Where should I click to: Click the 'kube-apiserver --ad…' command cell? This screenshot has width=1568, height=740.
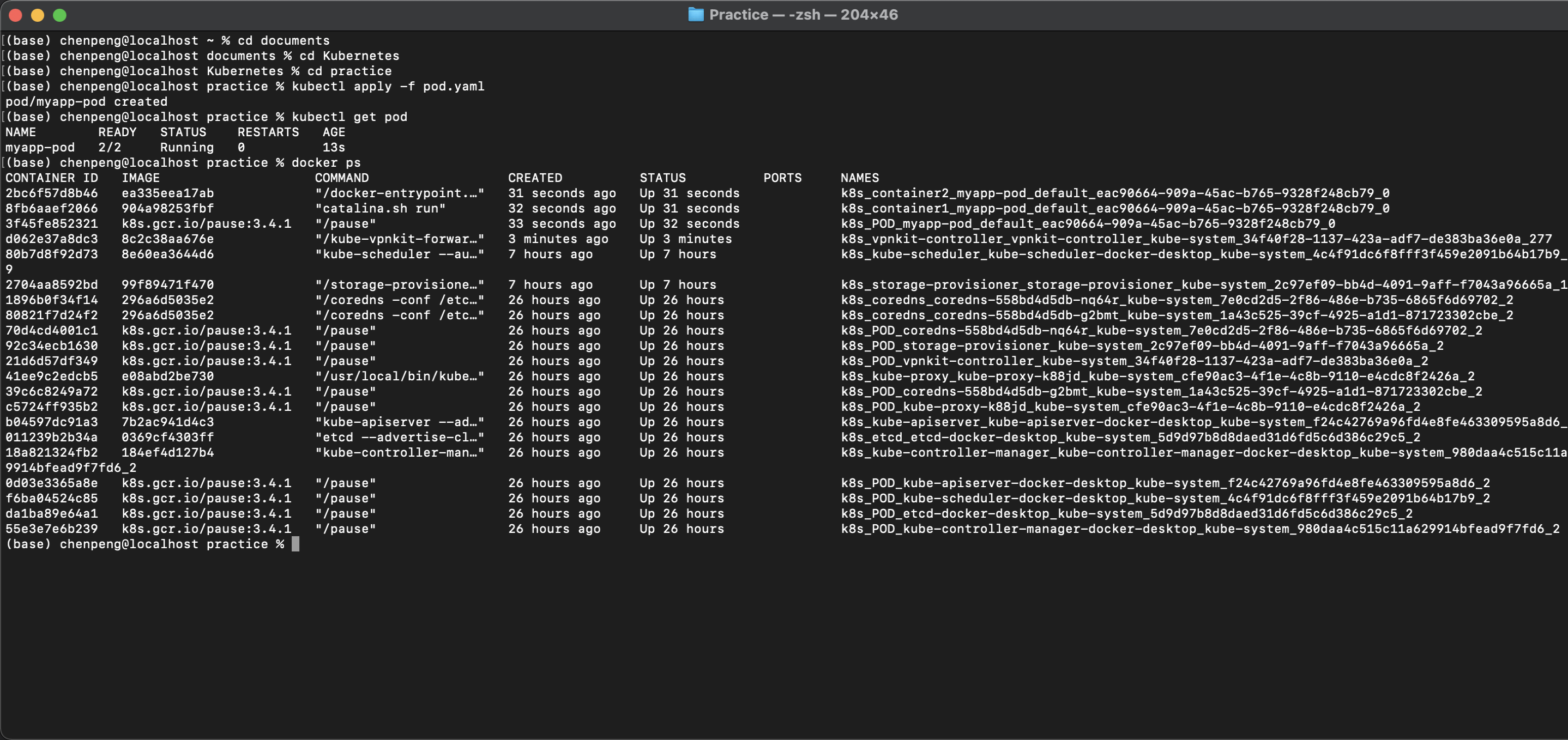coord(399,421)
